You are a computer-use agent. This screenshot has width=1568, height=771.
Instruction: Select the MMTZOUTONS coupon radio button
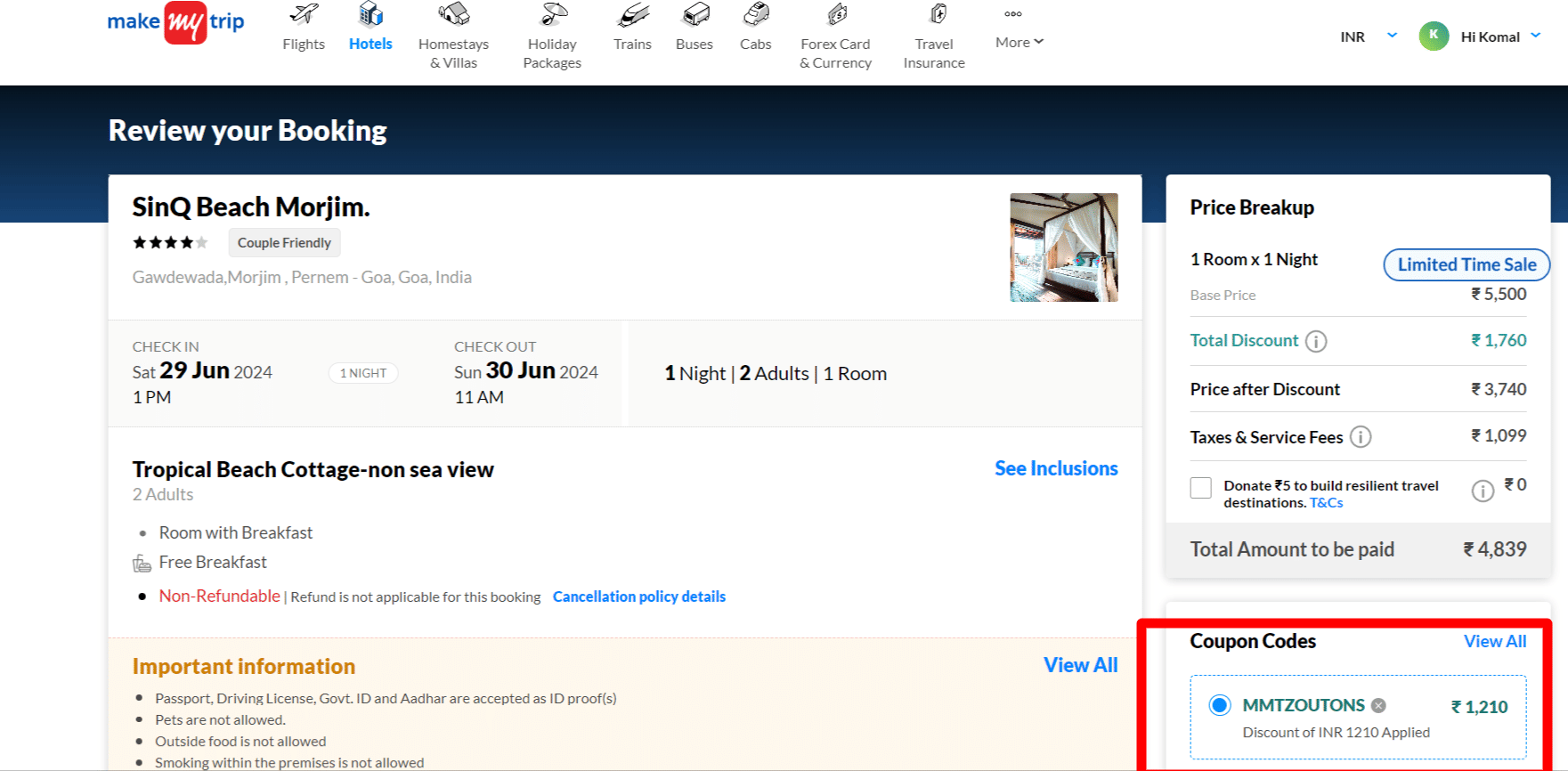click(1220, 706)
